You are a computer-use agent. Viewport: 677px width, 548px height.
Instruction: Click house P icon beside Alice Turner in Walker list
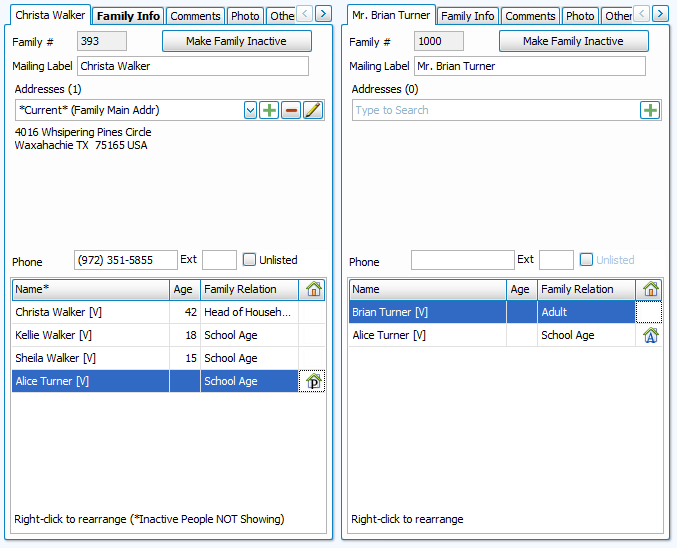pyautogui.click(x=313, y=381)
